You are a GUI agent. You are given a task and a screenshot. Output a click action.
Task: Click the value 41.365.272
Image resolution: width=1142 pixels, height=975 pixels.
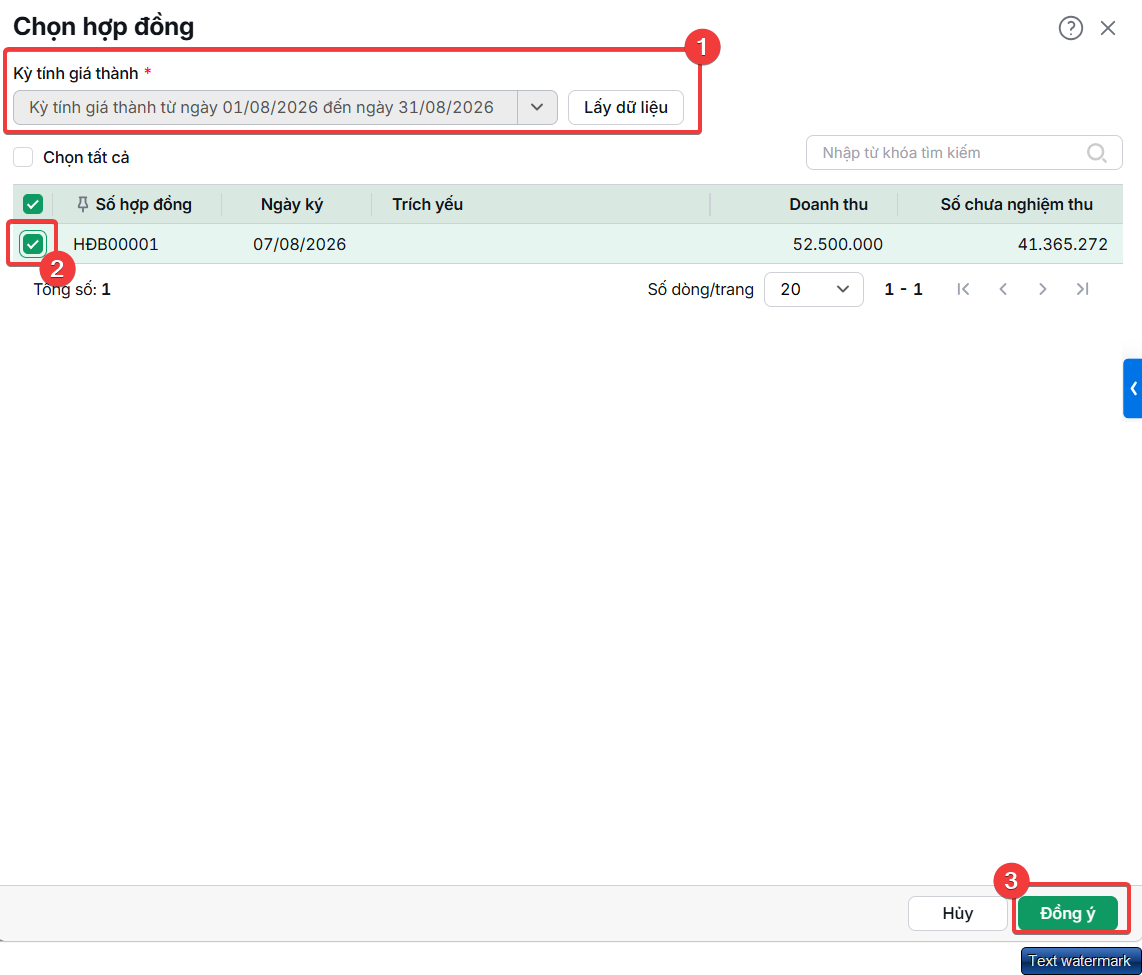pyautogui.click(x=1063, y=245)
